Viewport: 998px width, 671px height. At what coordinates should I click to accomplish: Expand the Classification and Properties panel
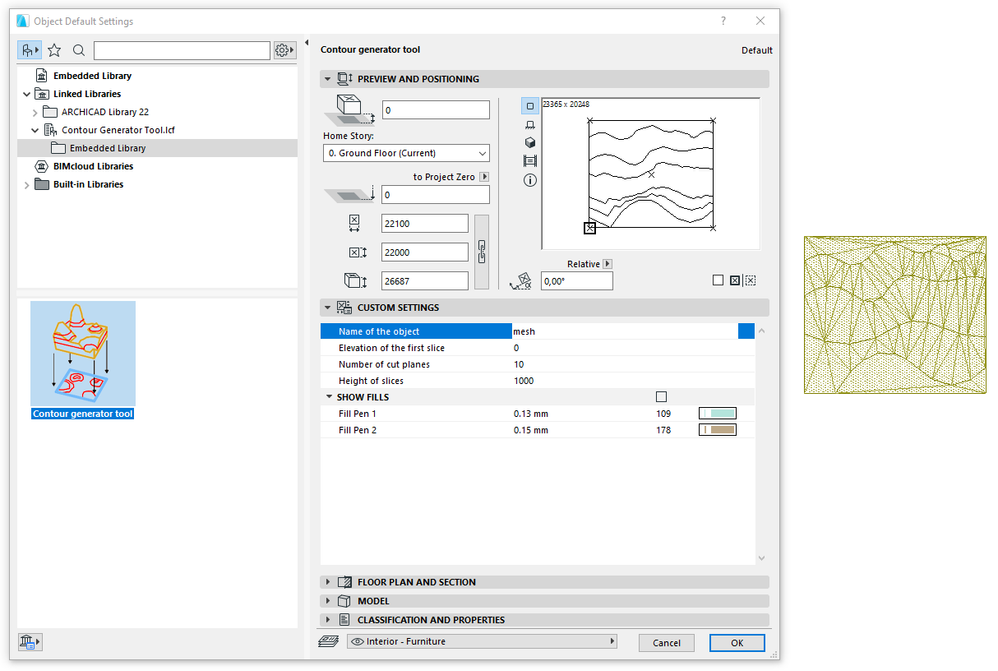tap(328, 619)
